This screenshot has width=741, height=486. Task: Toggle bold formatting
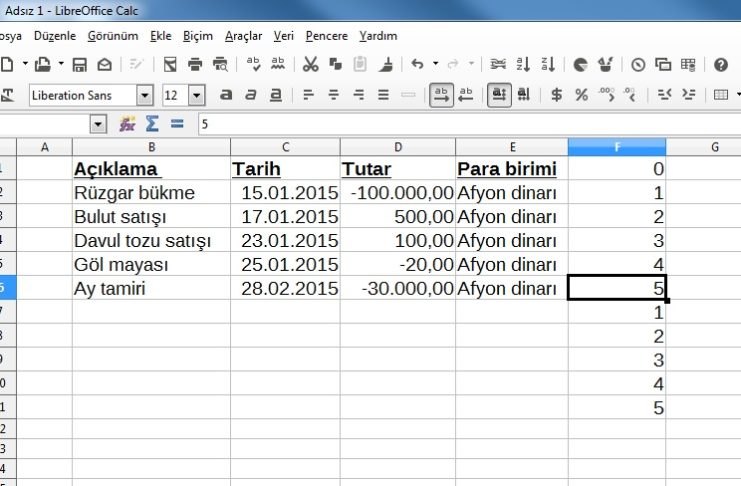coord(226,95)
